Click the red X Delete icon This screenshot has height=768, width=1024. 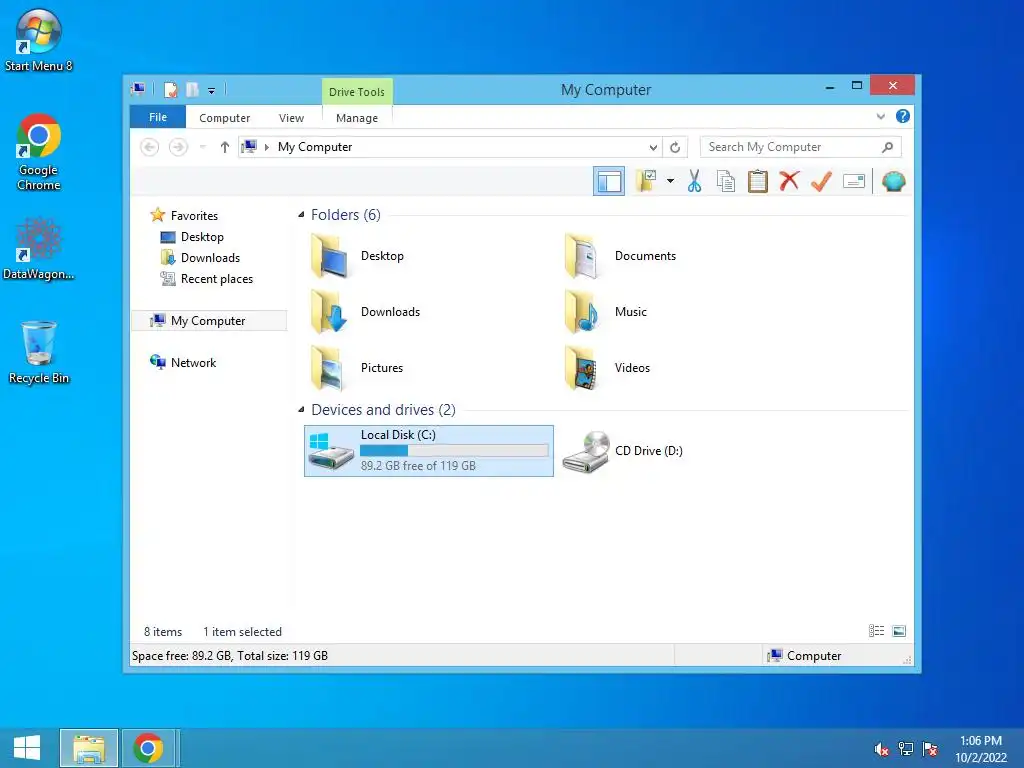point(789,181)
